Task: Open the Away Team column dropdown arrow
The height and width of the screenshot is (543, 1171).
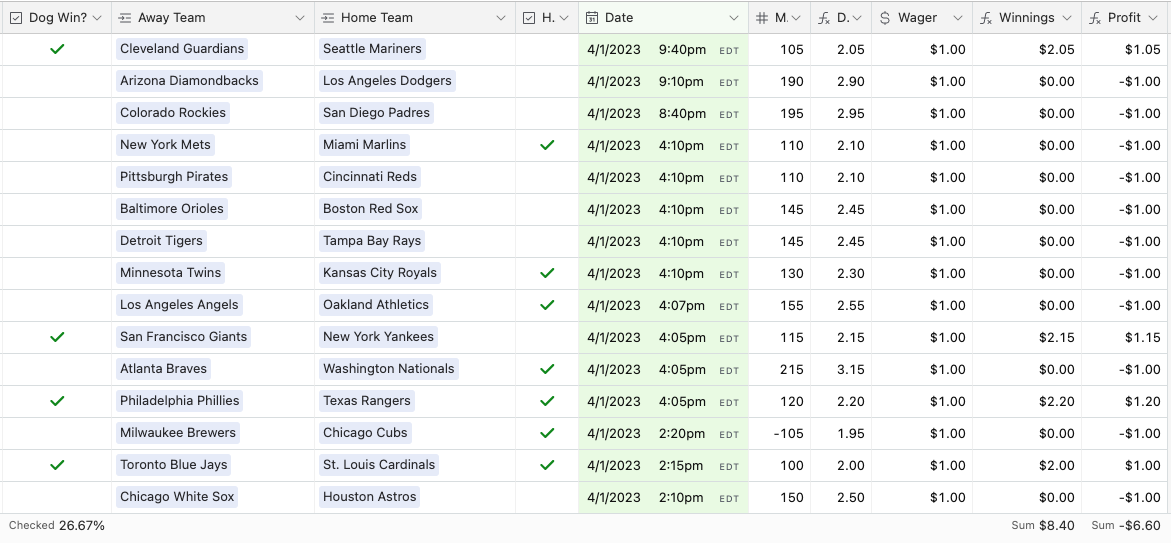Action: [x=300, y=18]
